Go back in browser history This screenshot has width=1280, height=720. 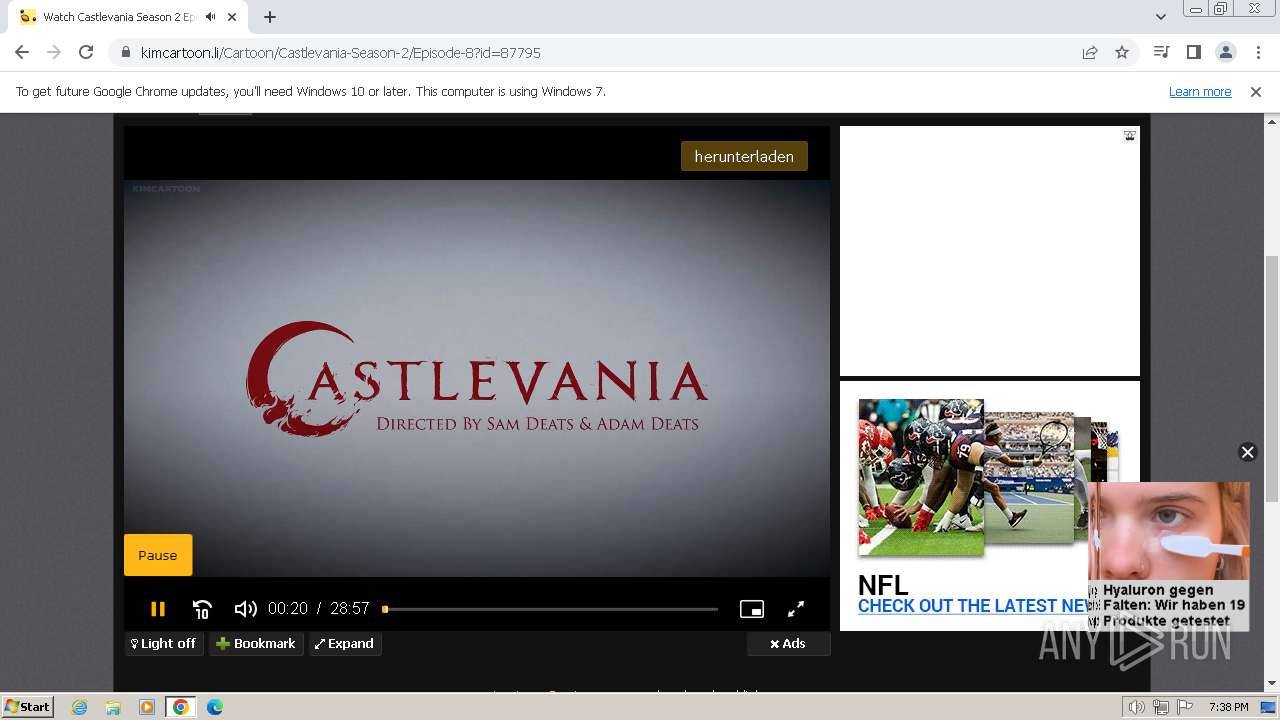pos(22,52)
